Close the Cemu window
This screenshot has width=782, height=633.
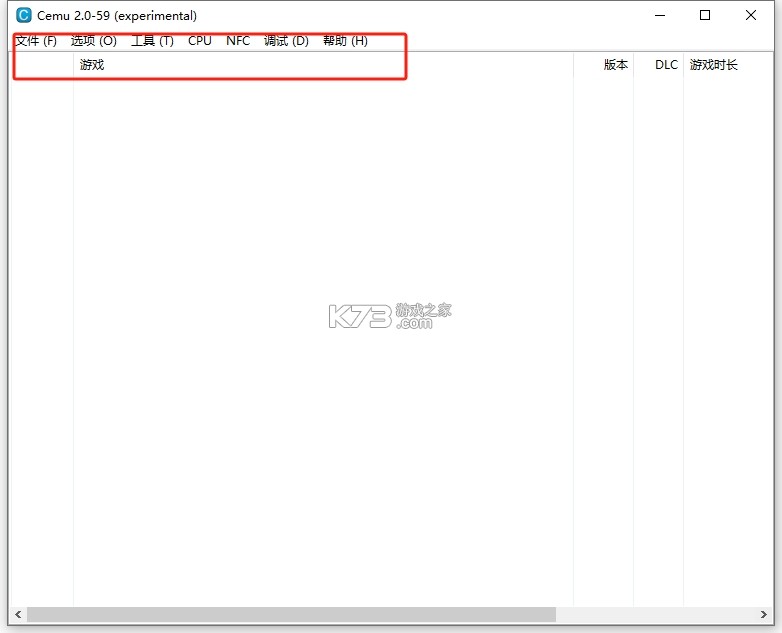click(x=751, y=15)
